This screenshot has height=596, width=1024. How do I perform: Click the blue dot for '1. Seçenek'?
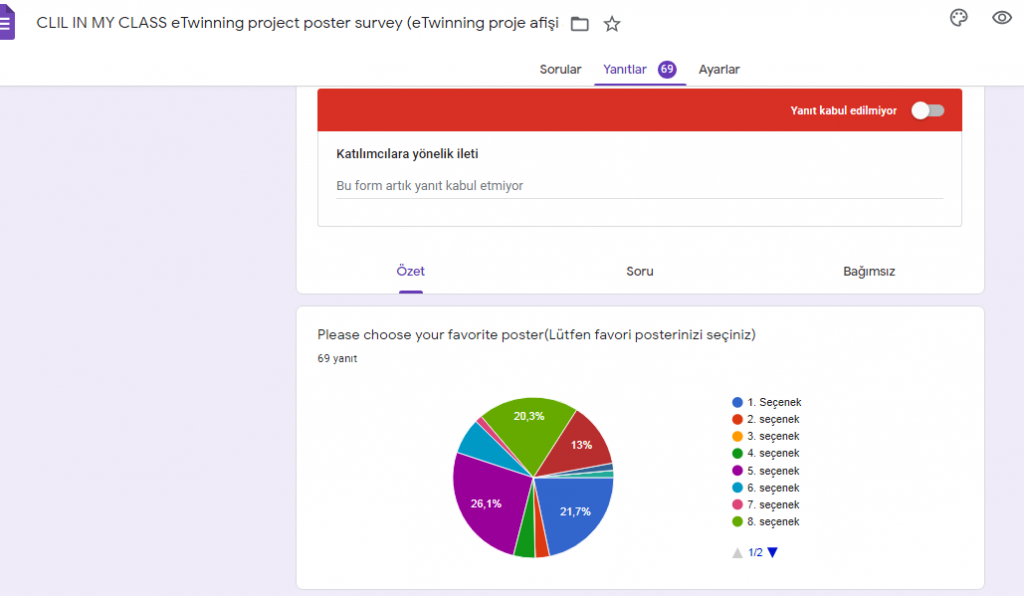coord(737,401)
